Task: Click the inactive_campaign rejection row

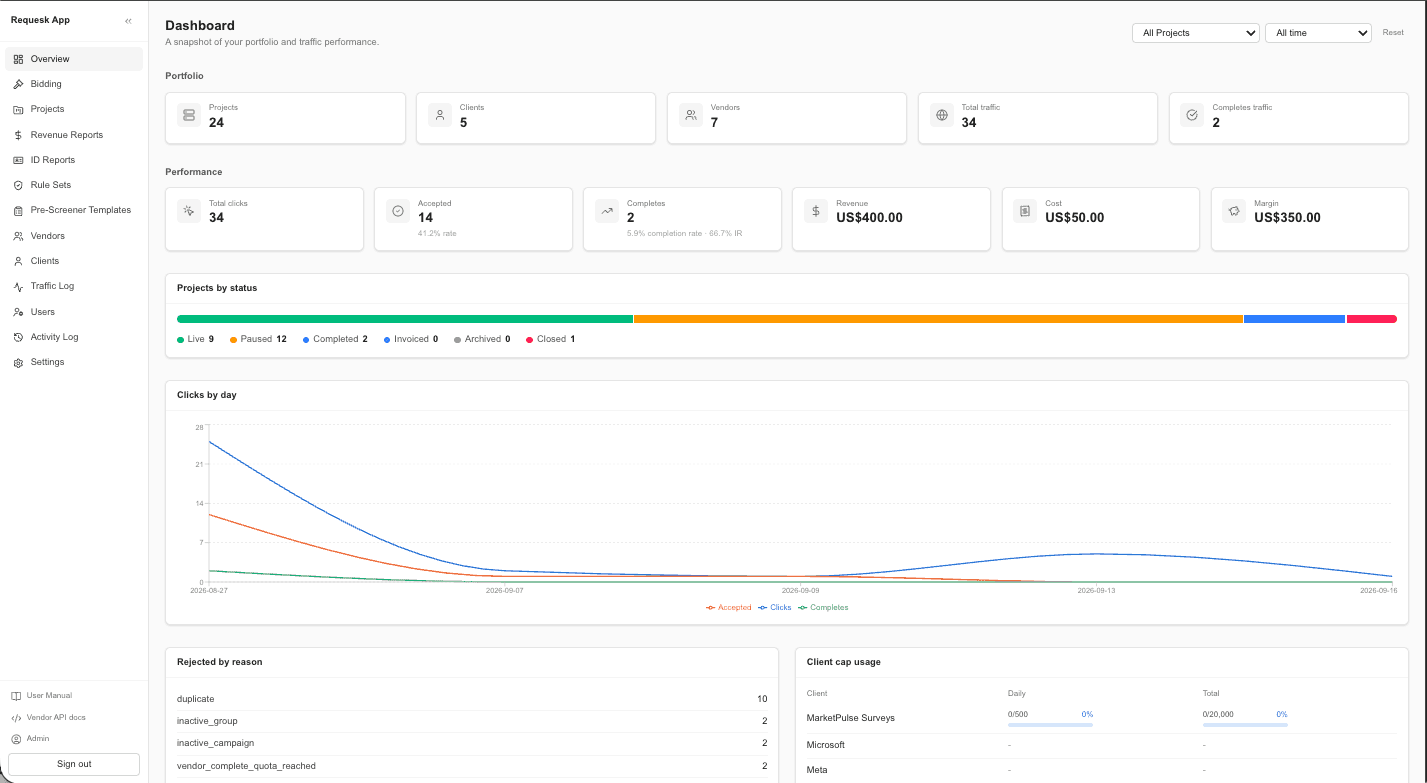Action: 472,743
